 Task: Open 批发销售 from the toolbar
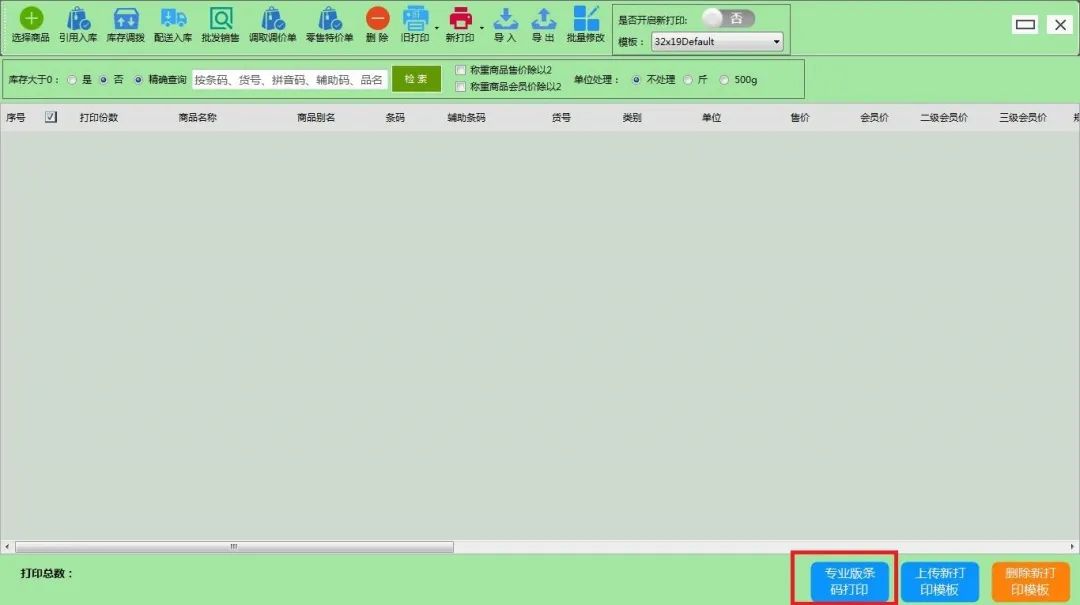pos(220,19)
